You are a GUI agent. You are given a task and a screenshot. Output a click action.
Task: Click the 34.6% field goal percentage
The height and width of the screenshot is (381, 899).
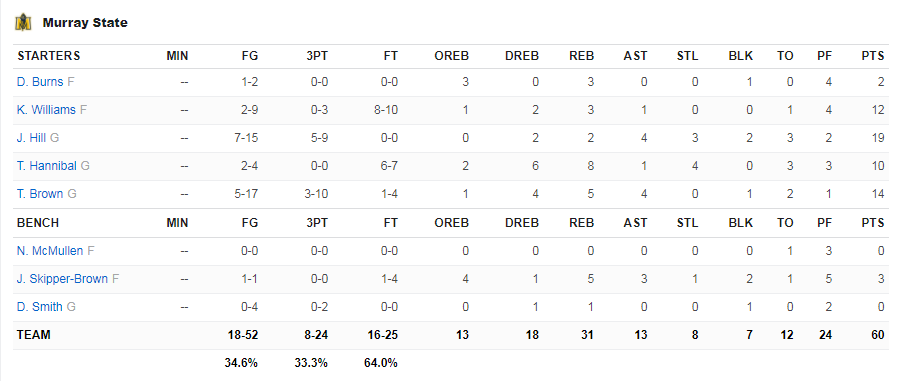[241, 363]
